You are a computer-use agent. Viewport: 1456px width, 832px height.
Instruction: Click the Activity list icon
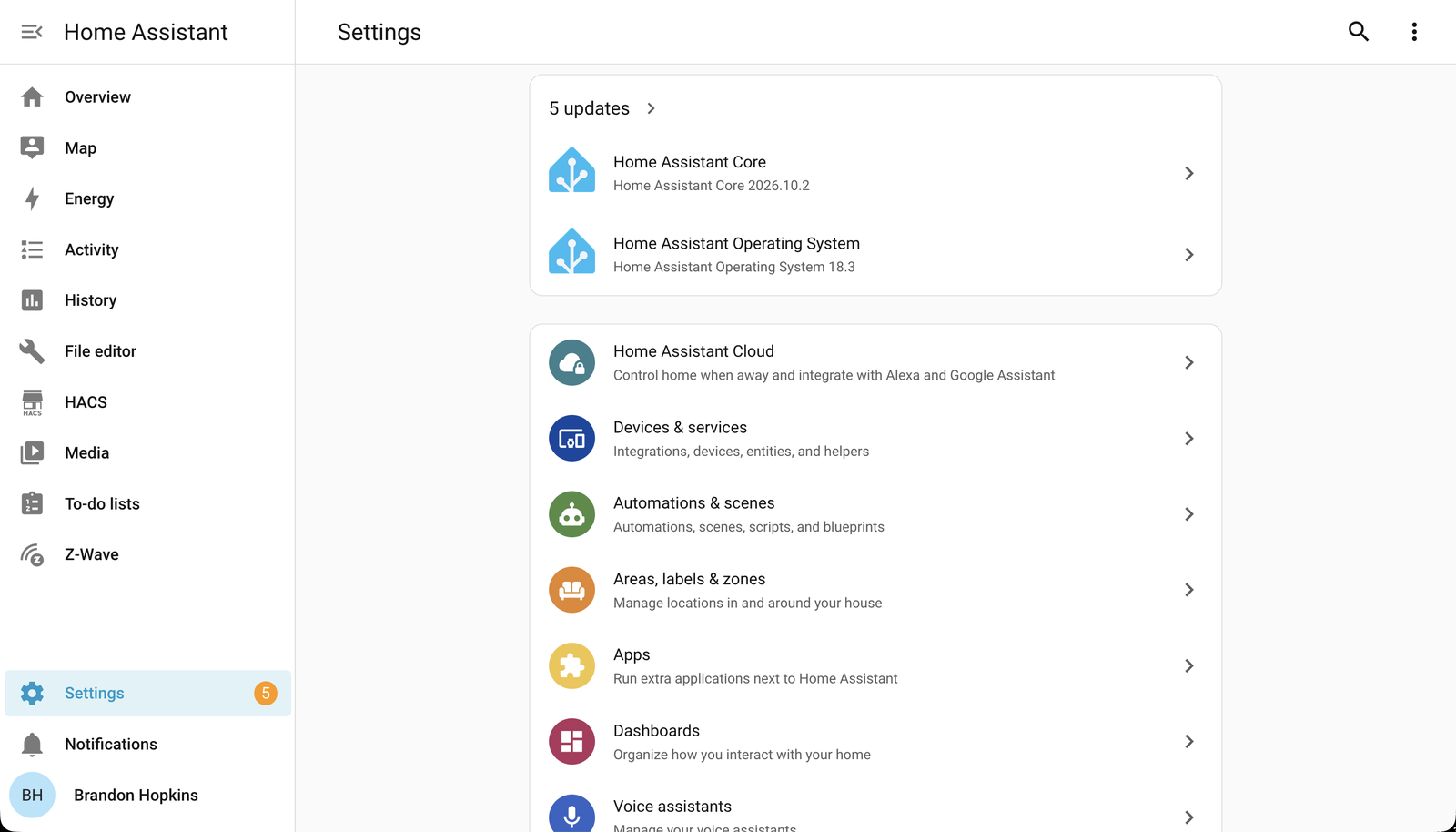click(x=32, y=249)
